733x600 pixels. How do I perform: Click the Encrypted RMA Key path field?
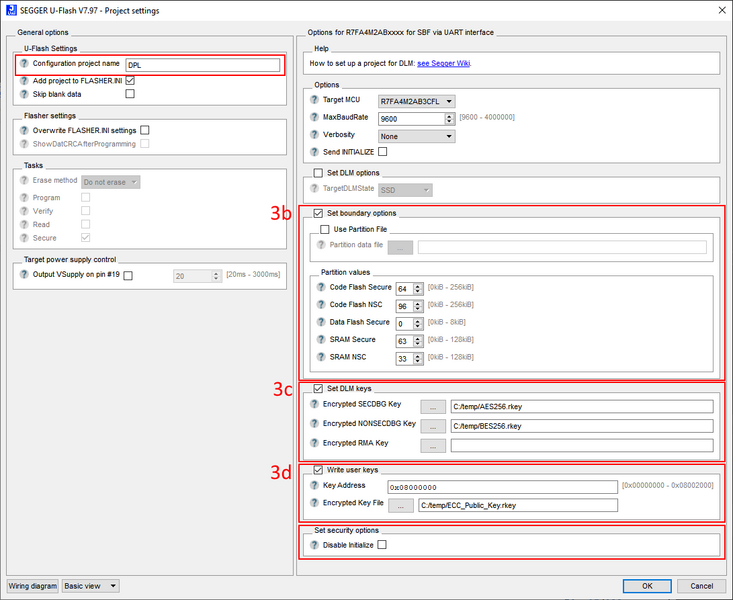[582, 446]
